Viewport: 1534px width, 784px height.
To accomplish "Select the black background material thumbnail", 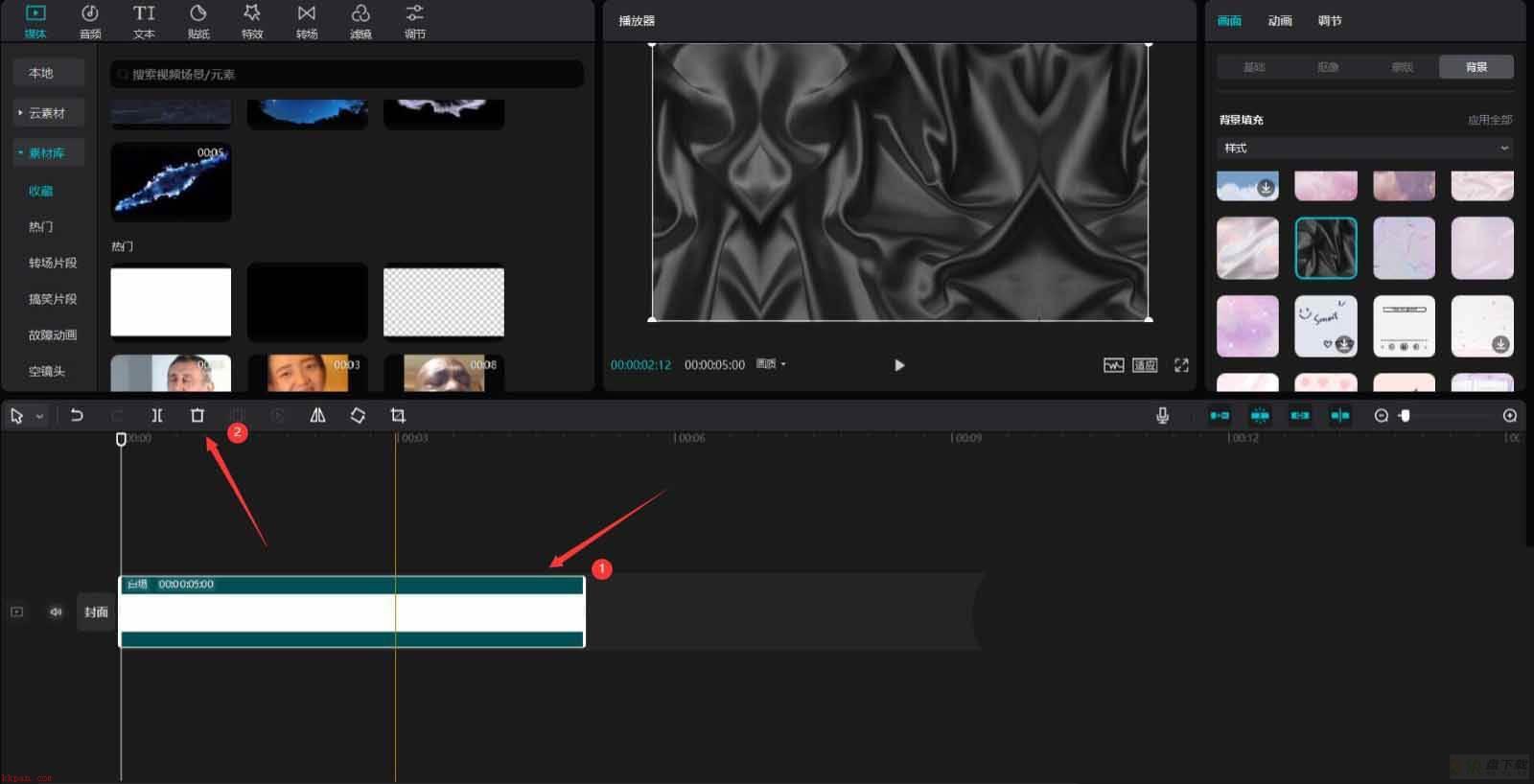I will pos(308,303).
